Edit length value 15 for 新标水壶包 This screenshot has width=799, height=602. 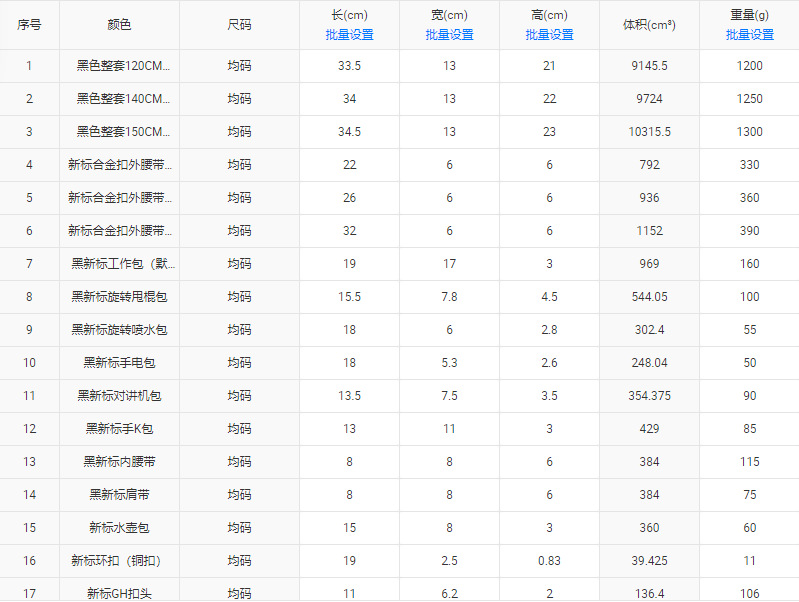[x=349, y=528]
